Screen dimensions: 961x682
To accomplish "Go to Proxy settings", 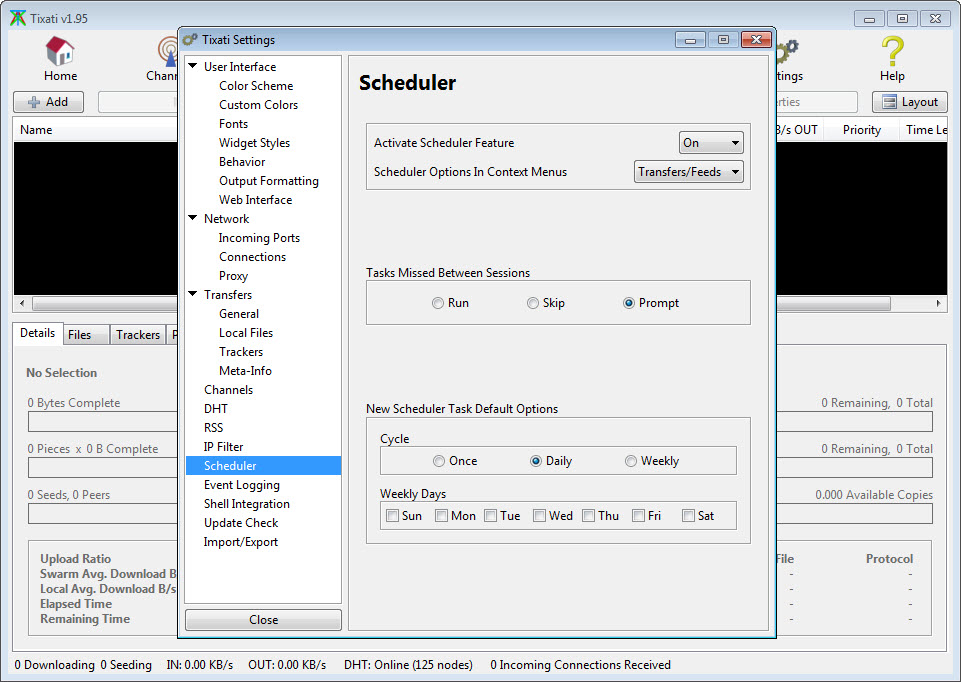I will coord(234,276).
